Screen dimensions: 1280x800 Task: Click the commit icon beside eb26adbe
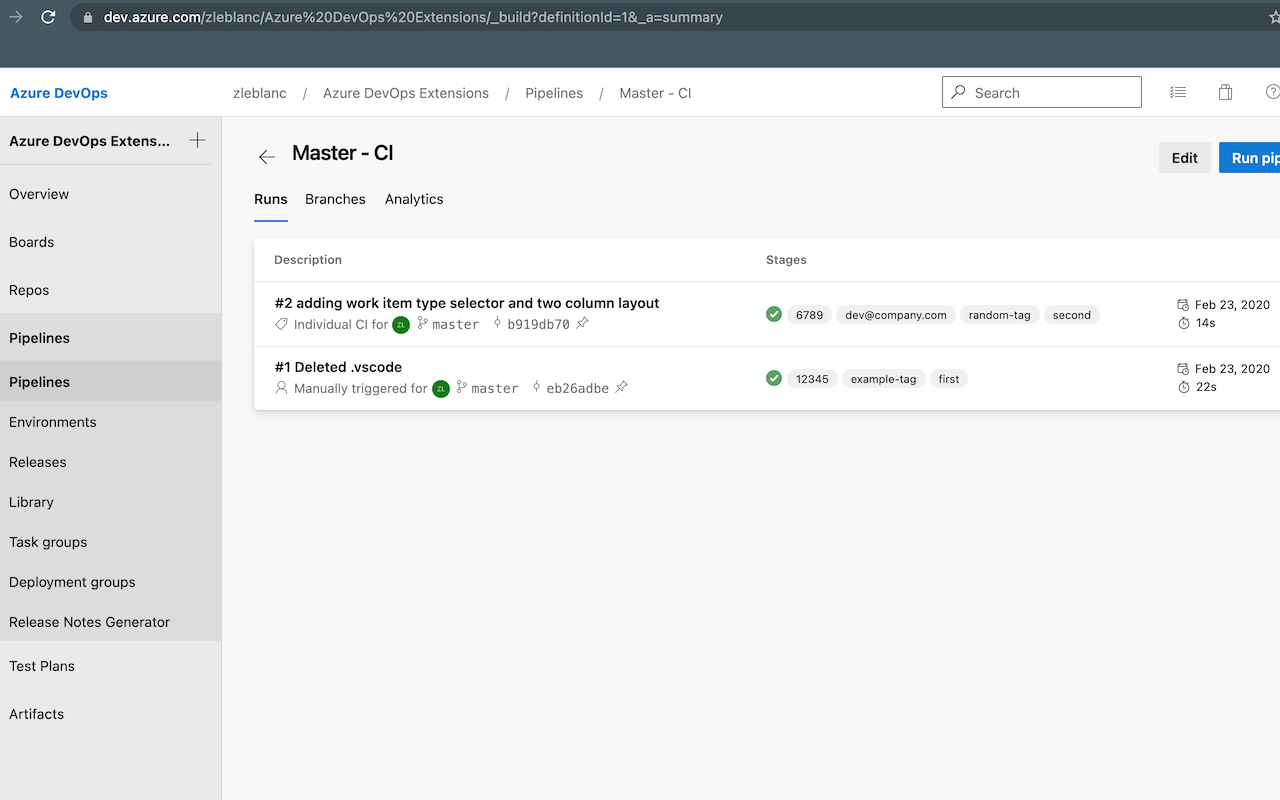[536, 388]
